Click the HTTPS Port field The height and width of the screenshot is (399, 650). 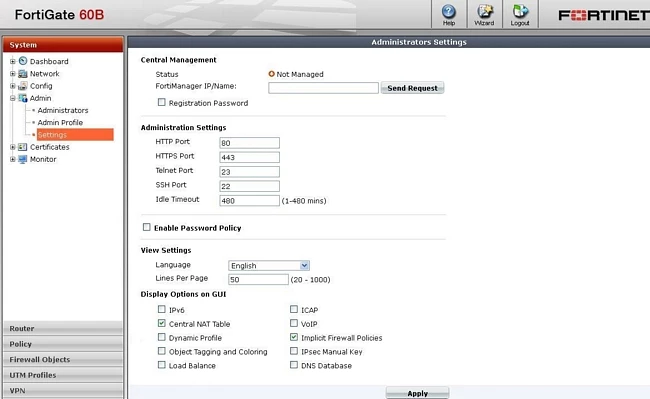pyautogui.click(x=250, y=157)
